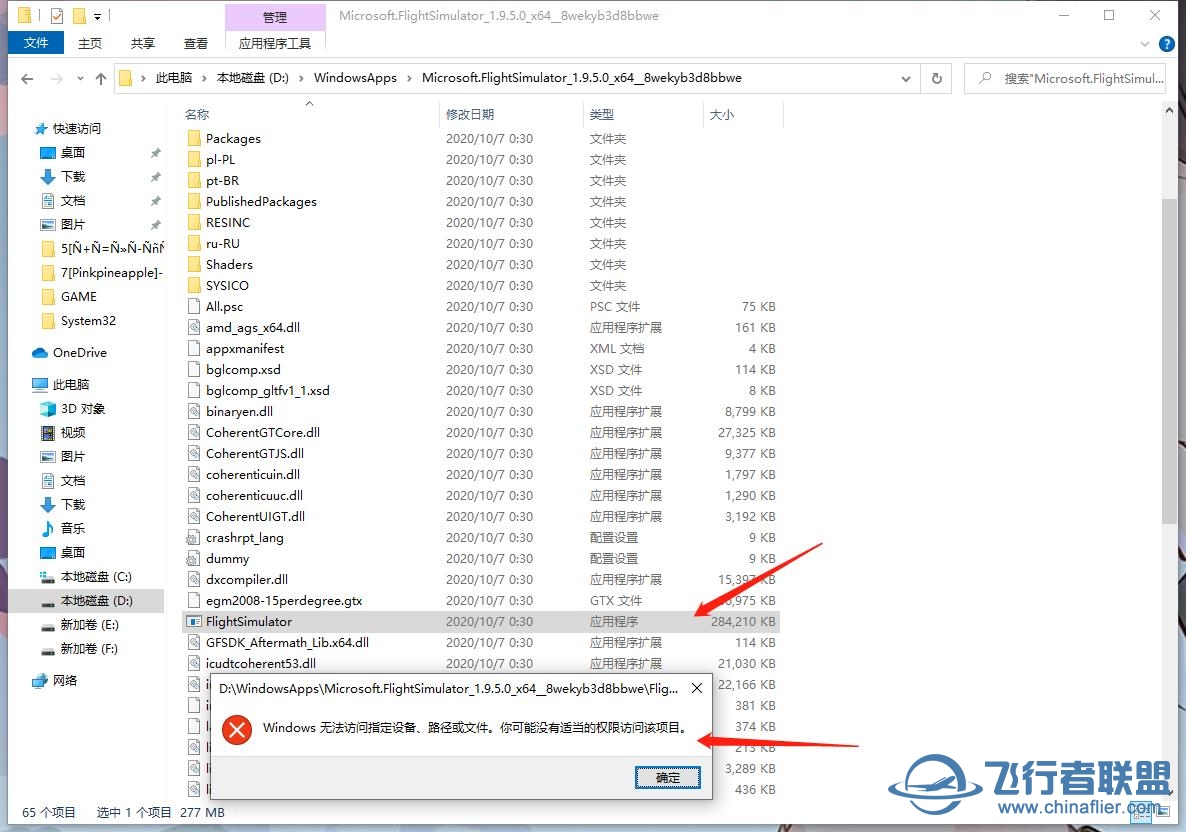Expand the chevron after WindowsApps breadcrumb
Image resolution: width=1186 pixels, height=832 pixels.
click(x=409, y=78)
